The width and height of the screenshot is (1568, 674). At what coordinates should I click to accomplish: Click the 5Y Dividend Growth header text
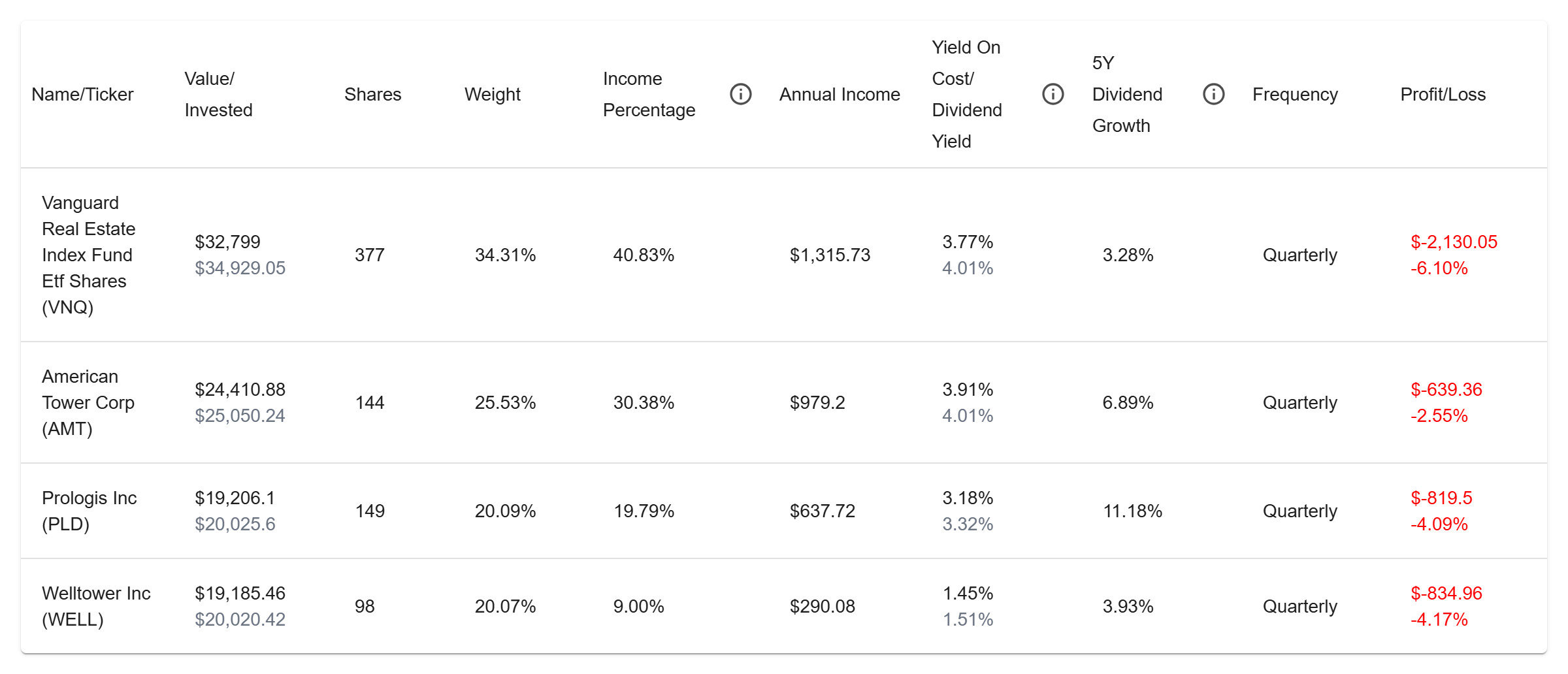[1126, 95]
